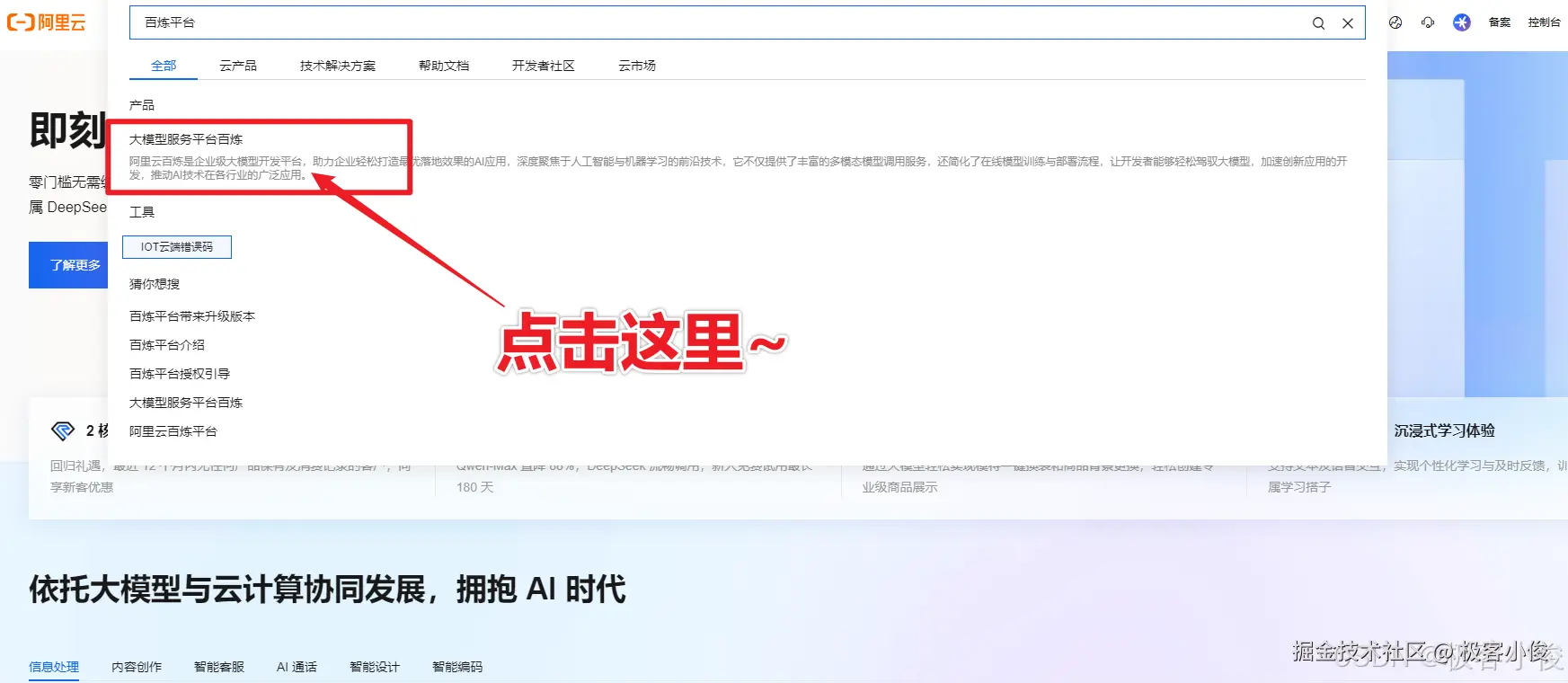Select suggestion 百炼平台介绍

[x=167, y=345]
